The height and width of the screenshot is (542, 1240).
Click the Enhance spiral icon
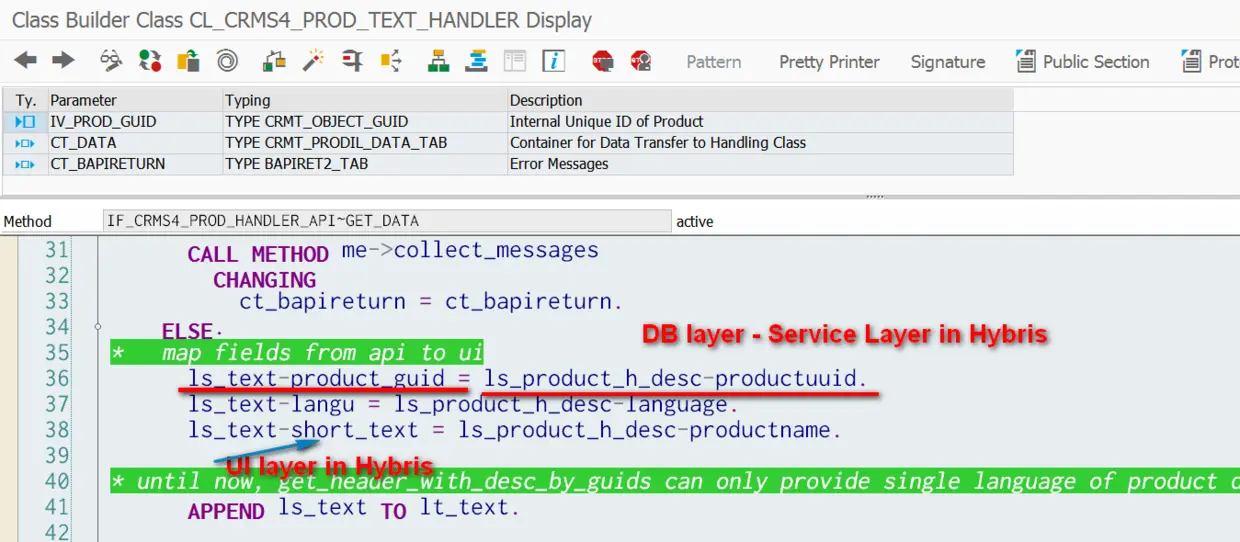(227, 61)
